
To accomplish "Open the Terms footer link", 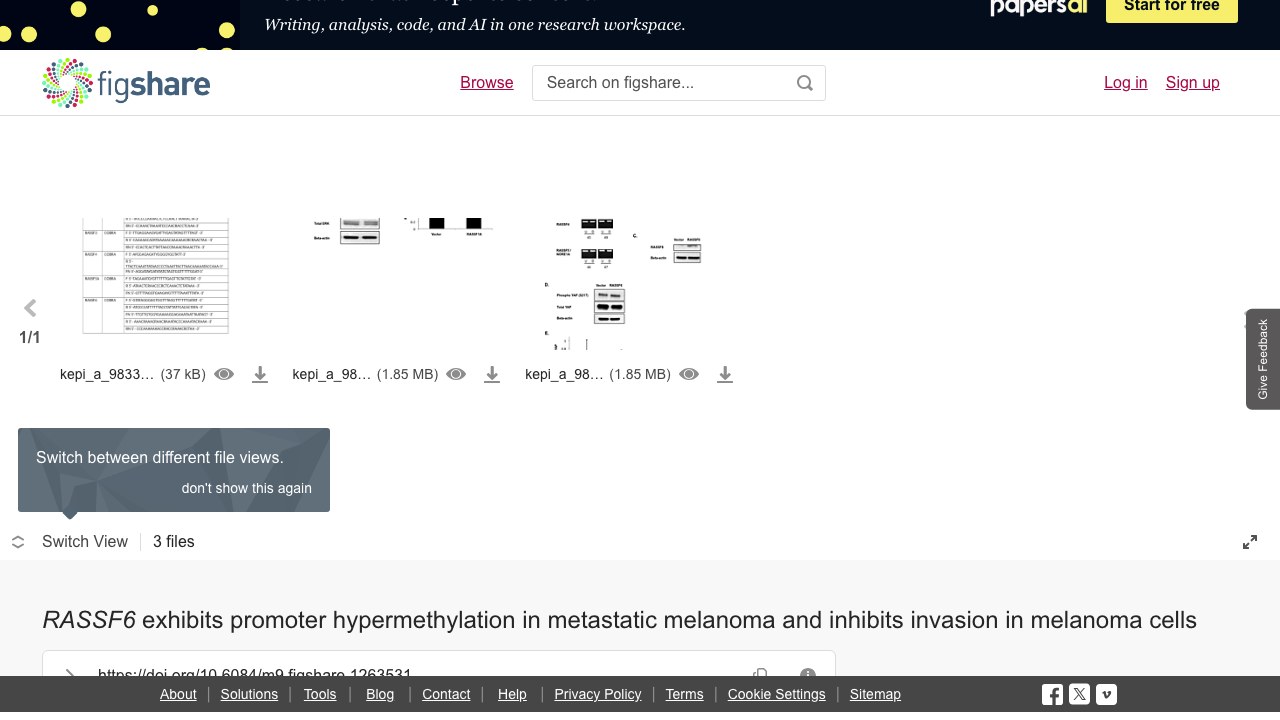I will coord(685,694).
